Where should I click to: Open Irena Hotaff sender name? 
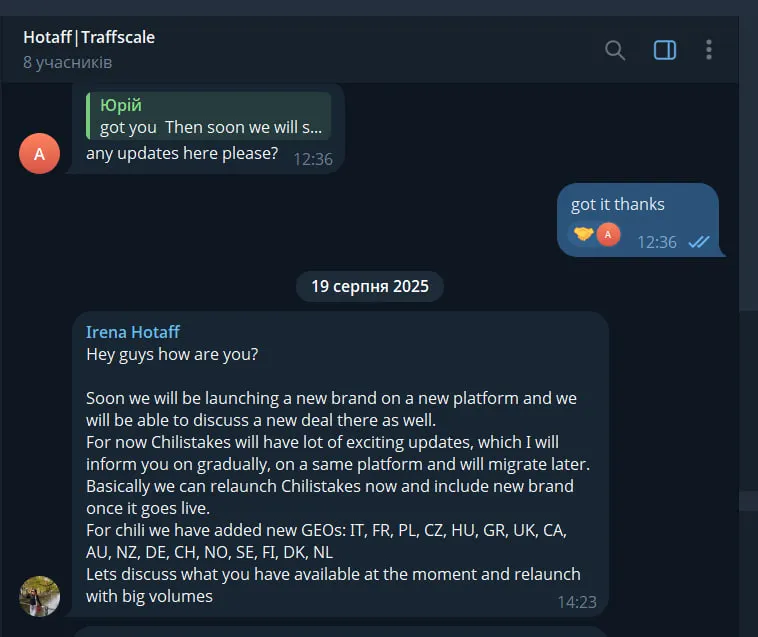click(133, 332)
